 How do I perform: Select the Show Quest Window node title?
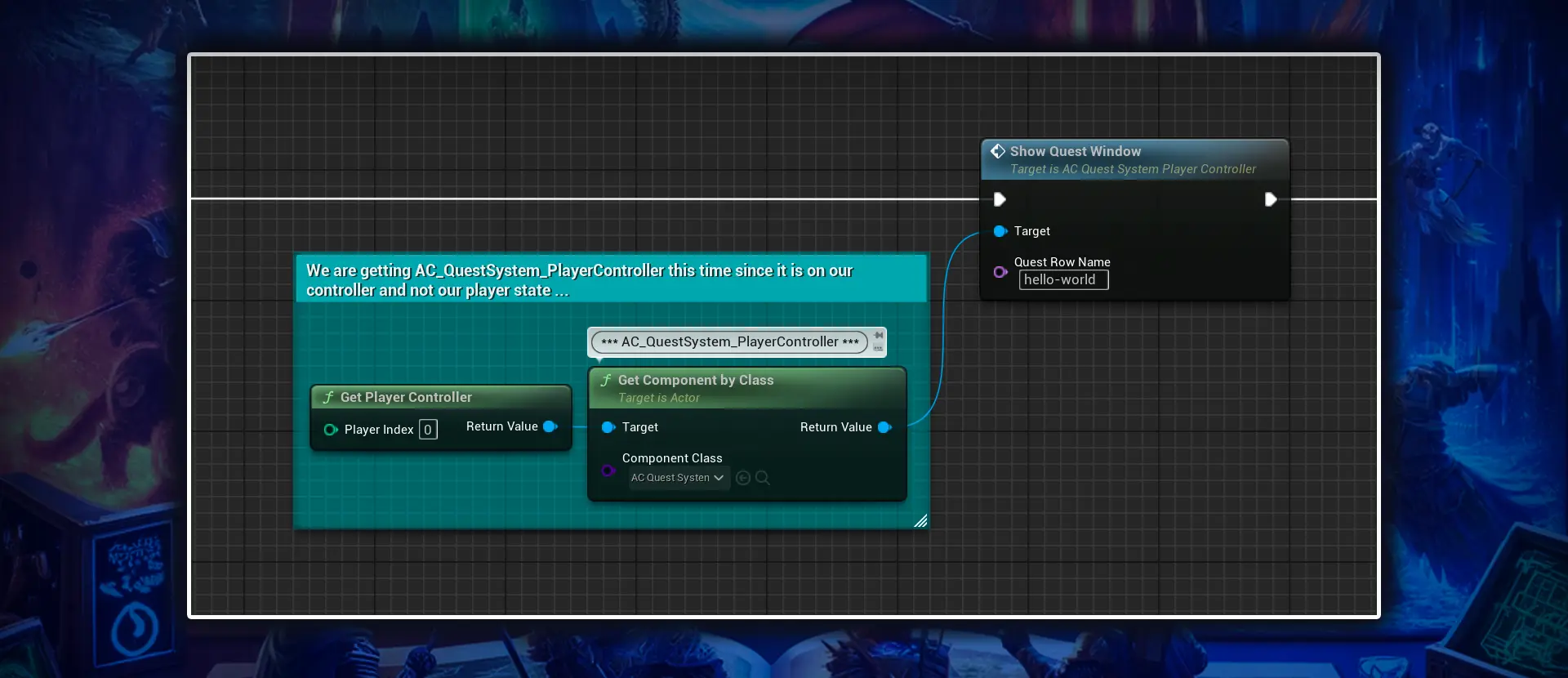[1076, 151]
